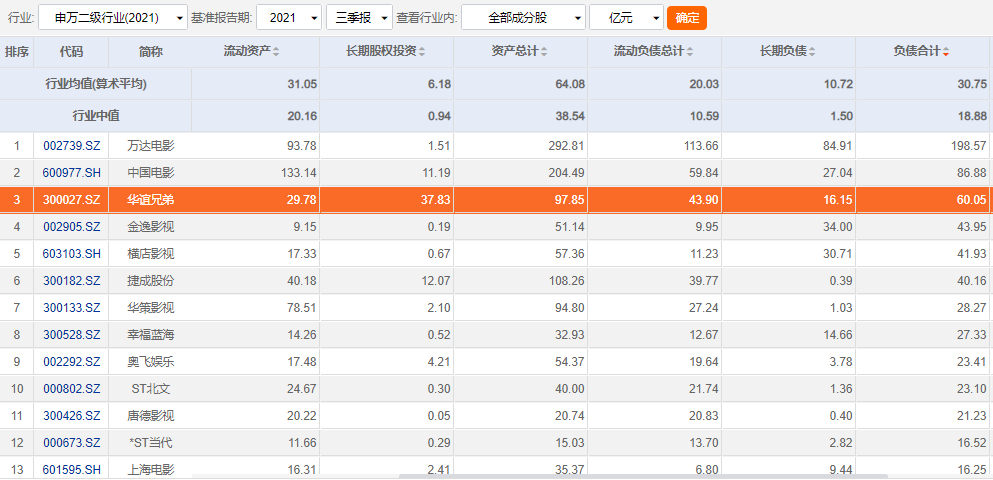Select the 中国电影 company name

click(151, 172)
